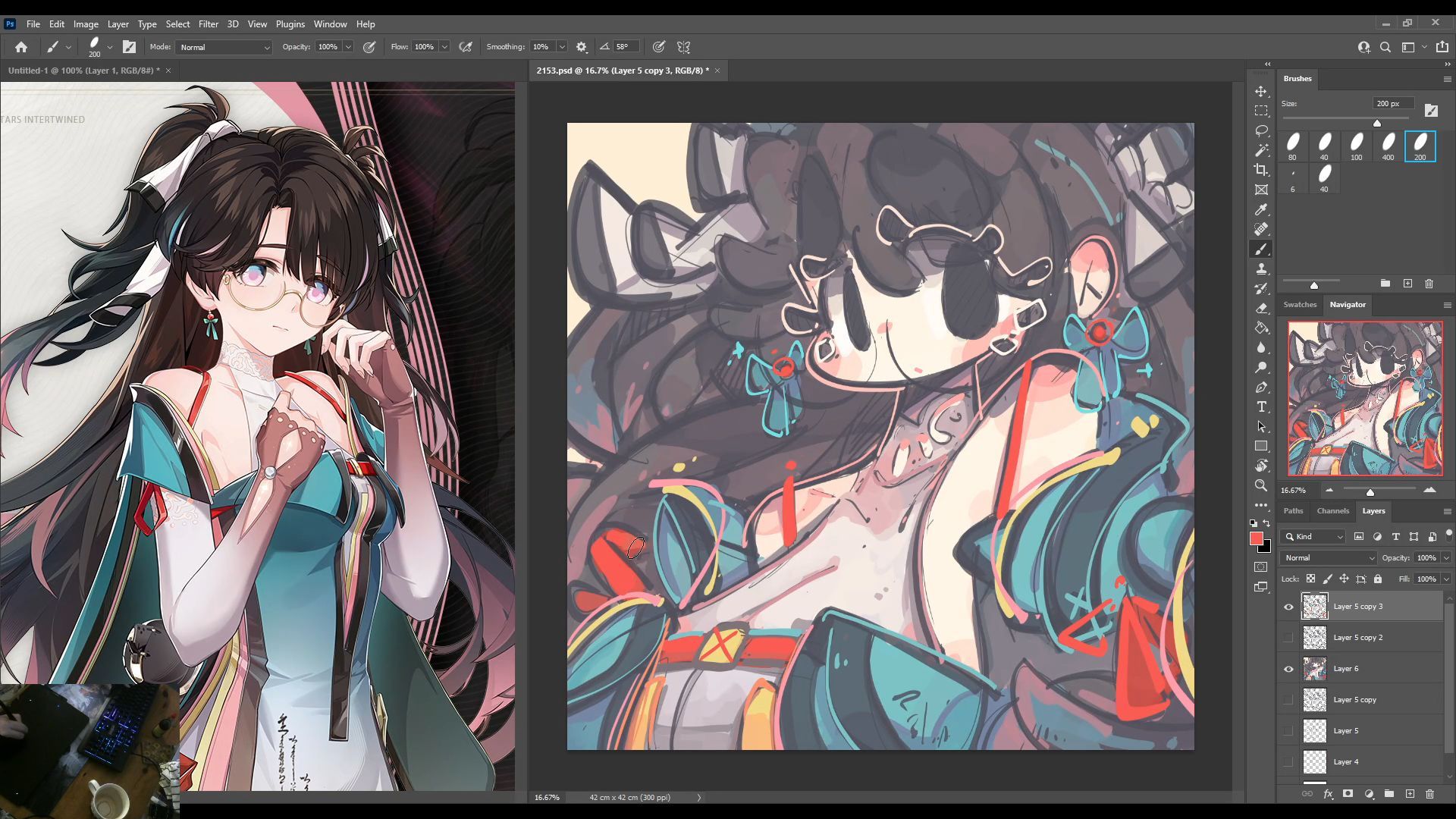Switch to Untitled-1 document tab

coord(83,71)
